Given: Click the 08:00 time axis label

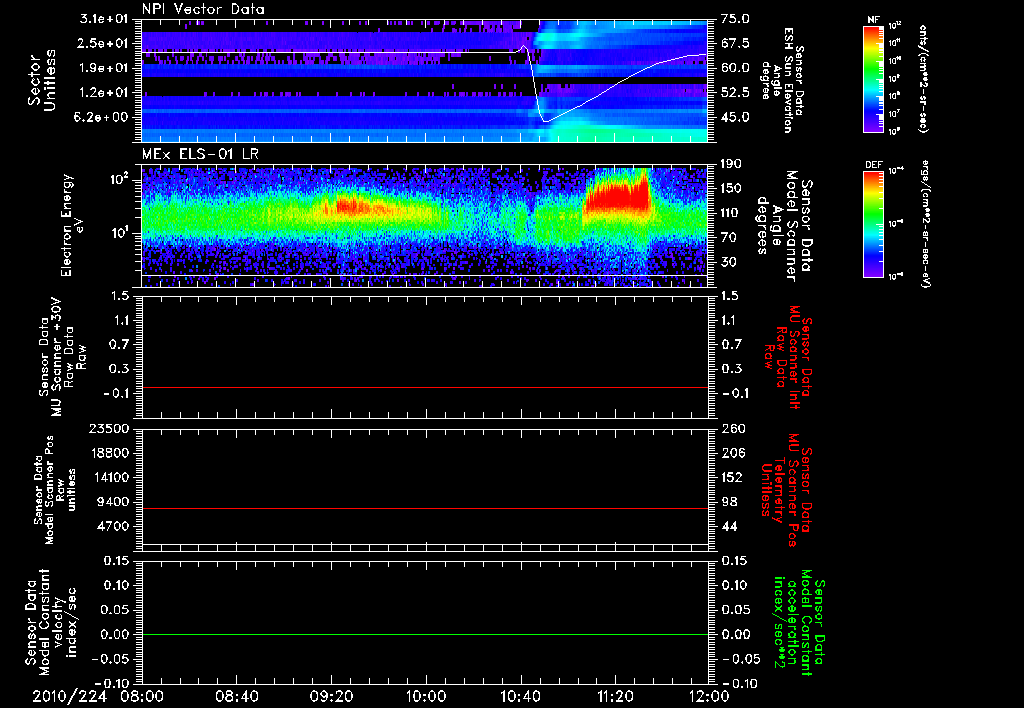Looking at the screenshot, I should [143, 695].
